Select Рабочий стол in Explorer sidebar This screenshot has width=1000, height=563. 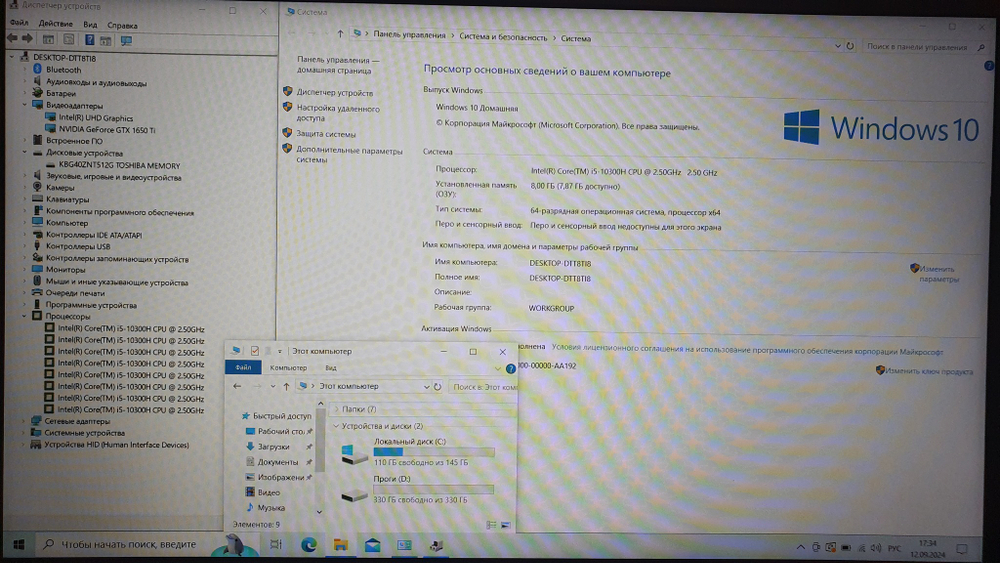(x=281, y=431)
